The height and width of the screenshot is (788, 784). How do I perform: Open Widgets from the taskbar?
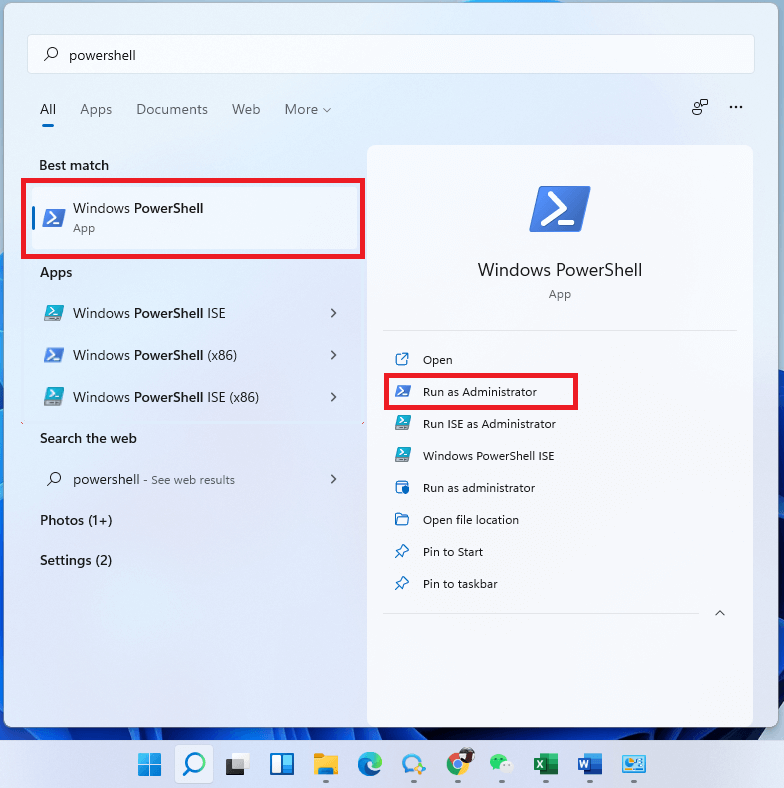pos(281,765)
